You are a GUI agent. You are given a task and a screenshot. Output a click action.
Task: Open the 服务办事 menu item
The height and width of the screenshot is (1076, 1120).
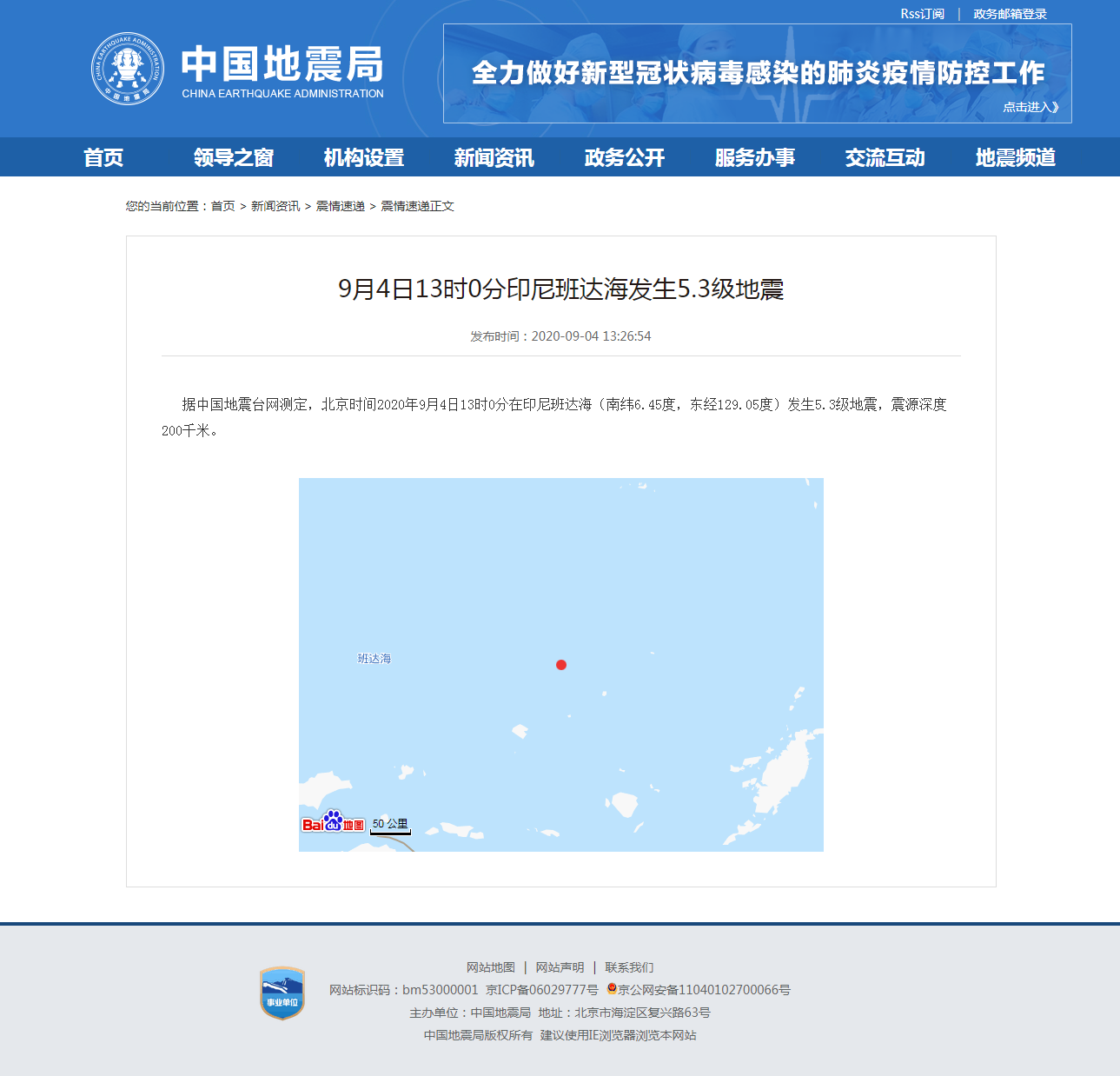click(x=754, y=157)
